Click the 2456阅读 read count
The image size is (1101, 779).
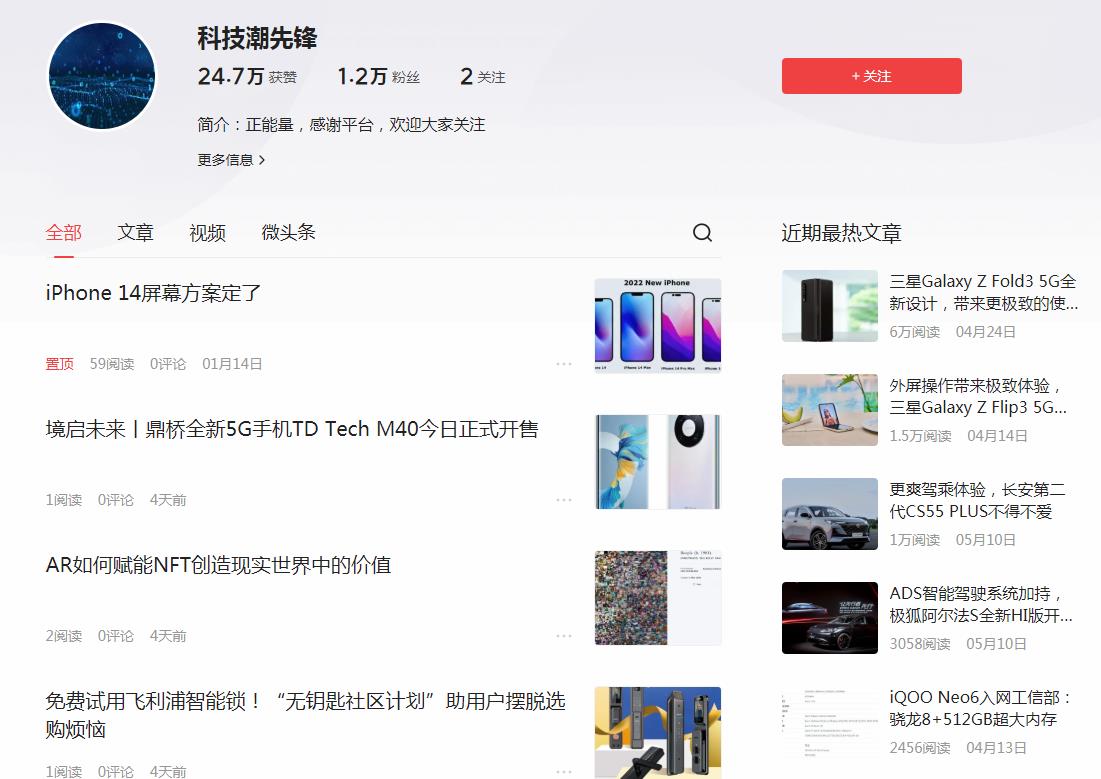920,747
